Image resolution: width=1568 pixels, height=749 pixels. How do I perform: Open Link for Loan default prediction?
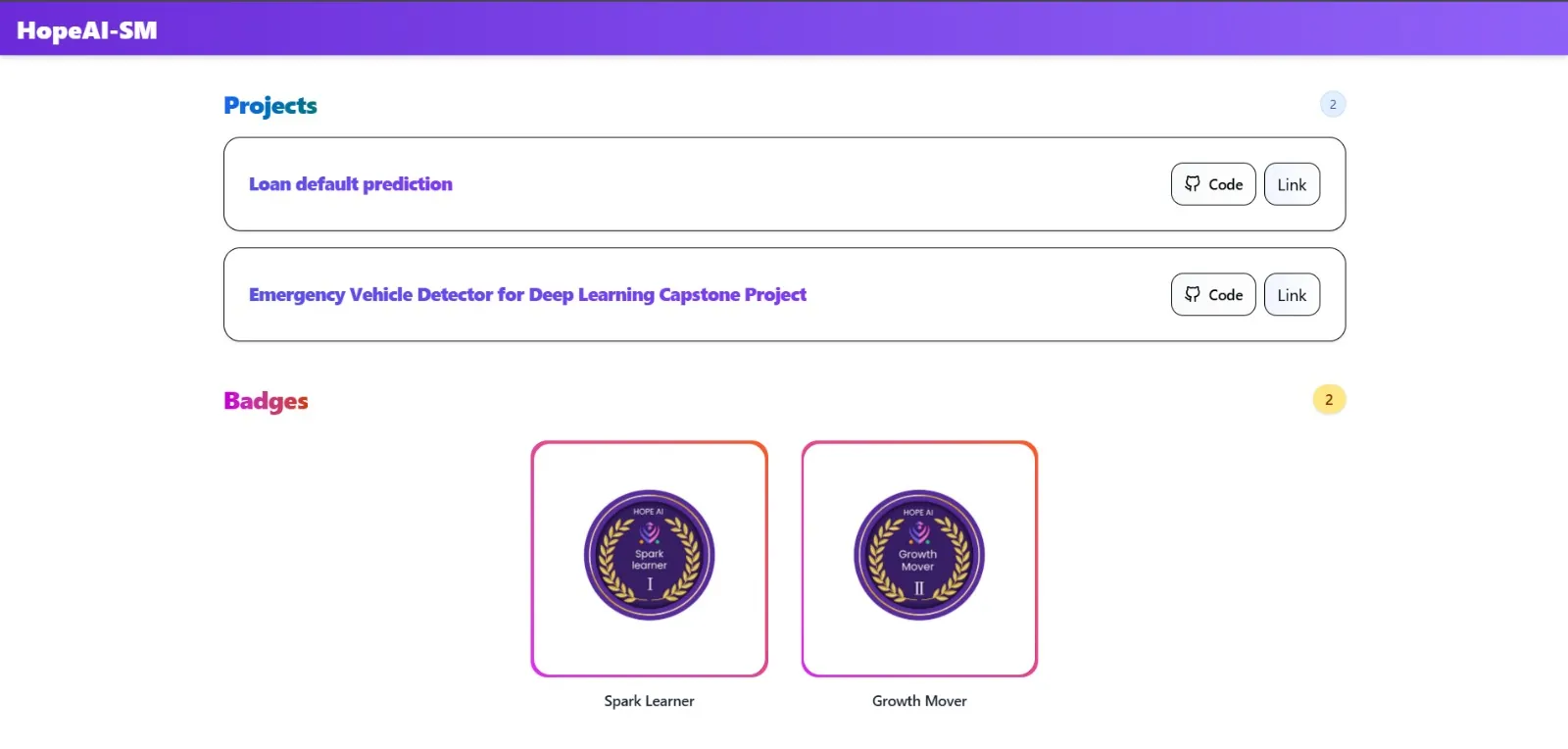click(1292, 184)
